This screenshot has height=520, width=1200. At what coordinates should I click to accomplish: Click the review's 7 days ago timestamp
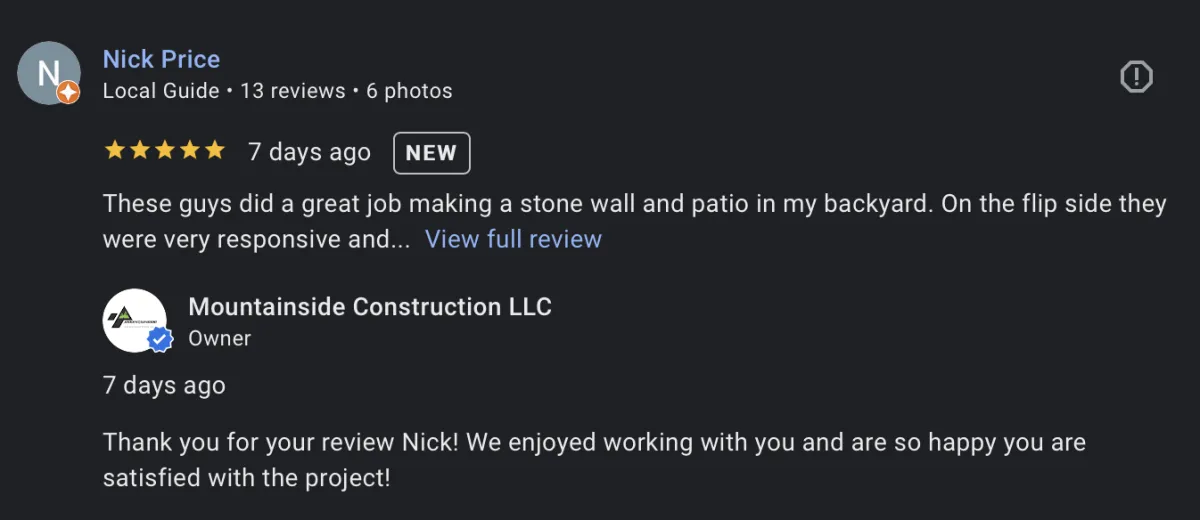[309, 152]
